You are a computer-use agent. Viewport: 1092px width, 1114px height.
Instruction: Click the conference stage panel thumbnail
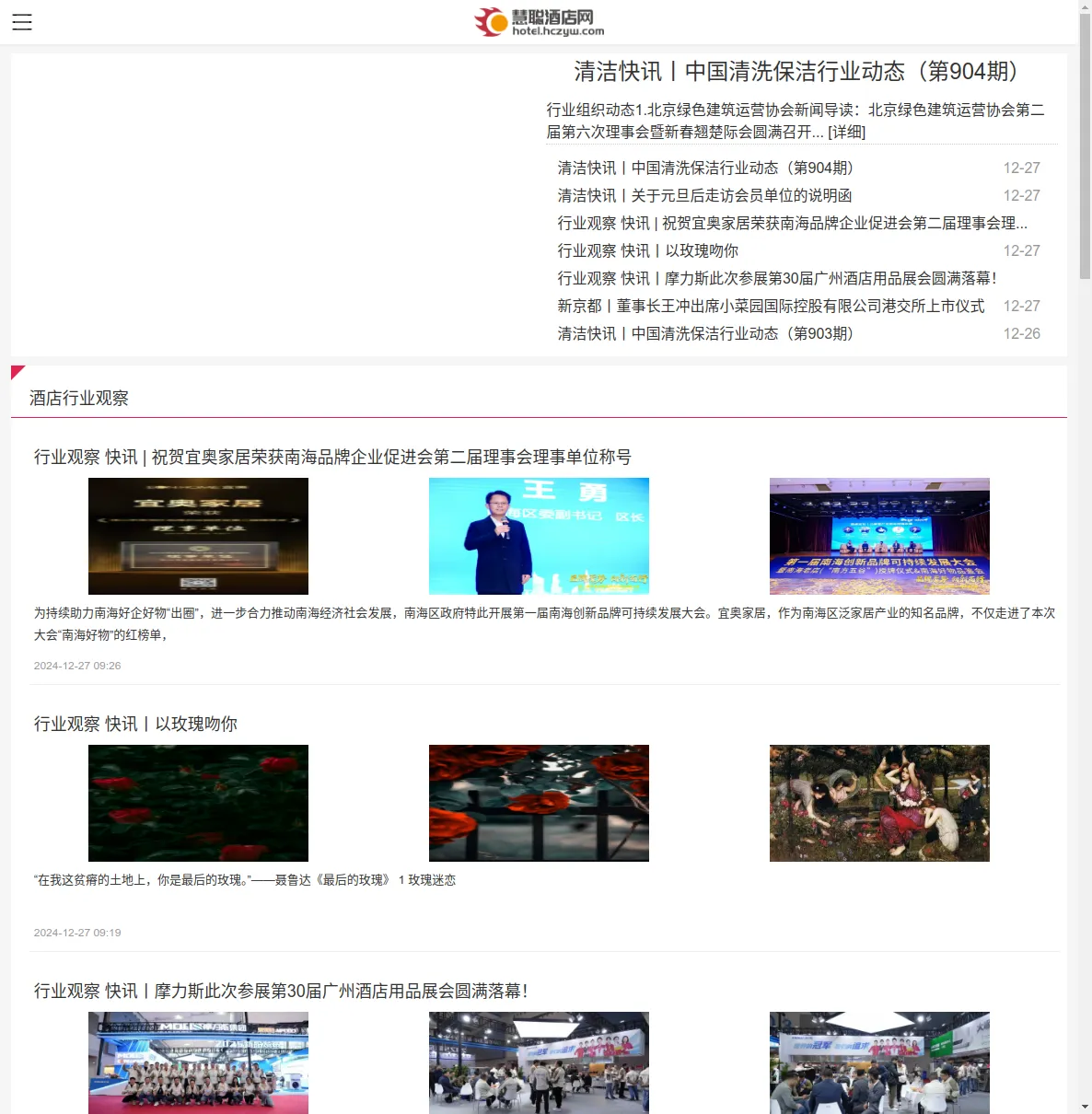click(x=879, y=536)
